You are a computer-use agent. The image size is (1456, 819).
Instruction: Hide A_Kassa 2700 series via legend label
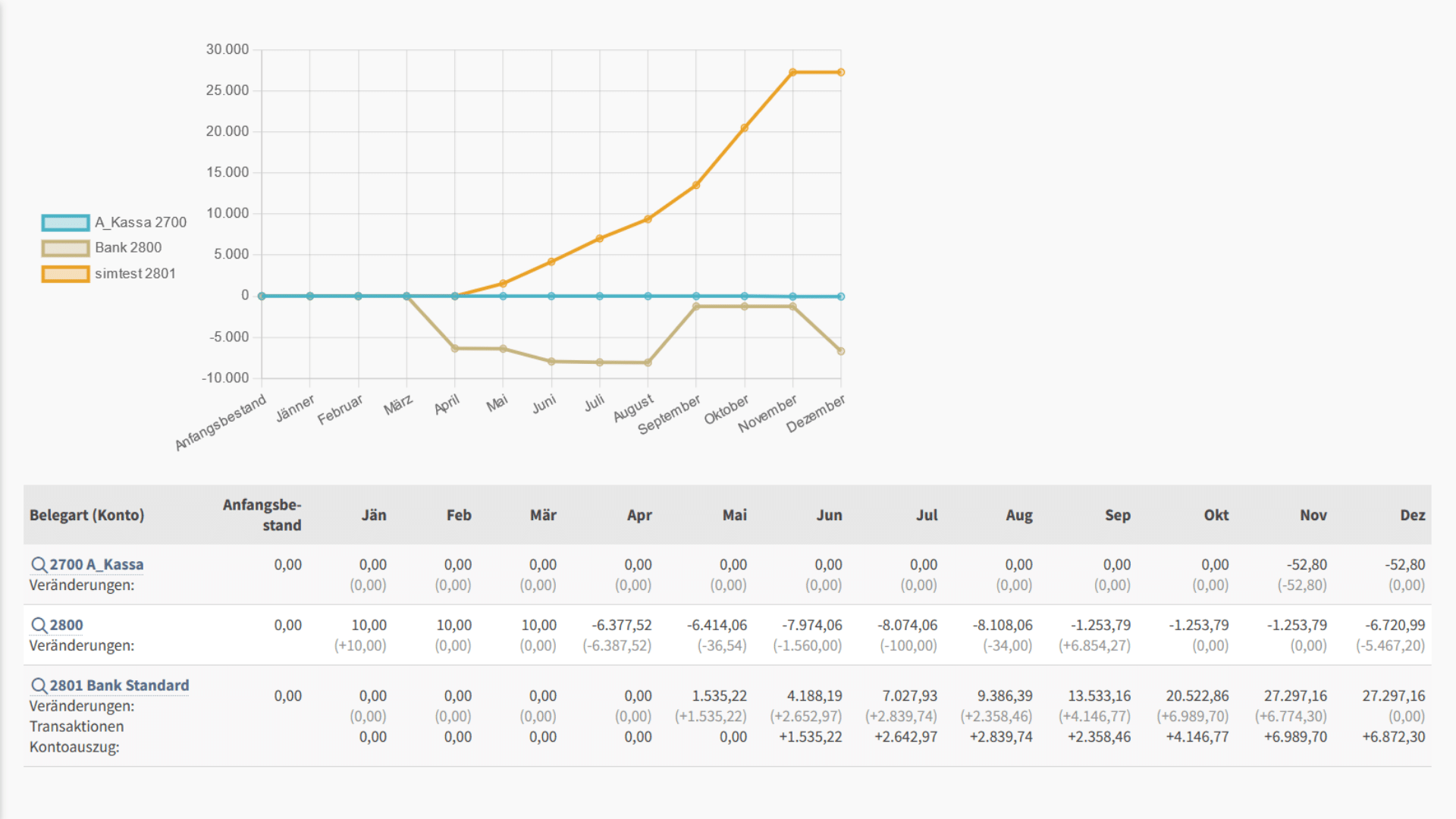pos(140,223)
